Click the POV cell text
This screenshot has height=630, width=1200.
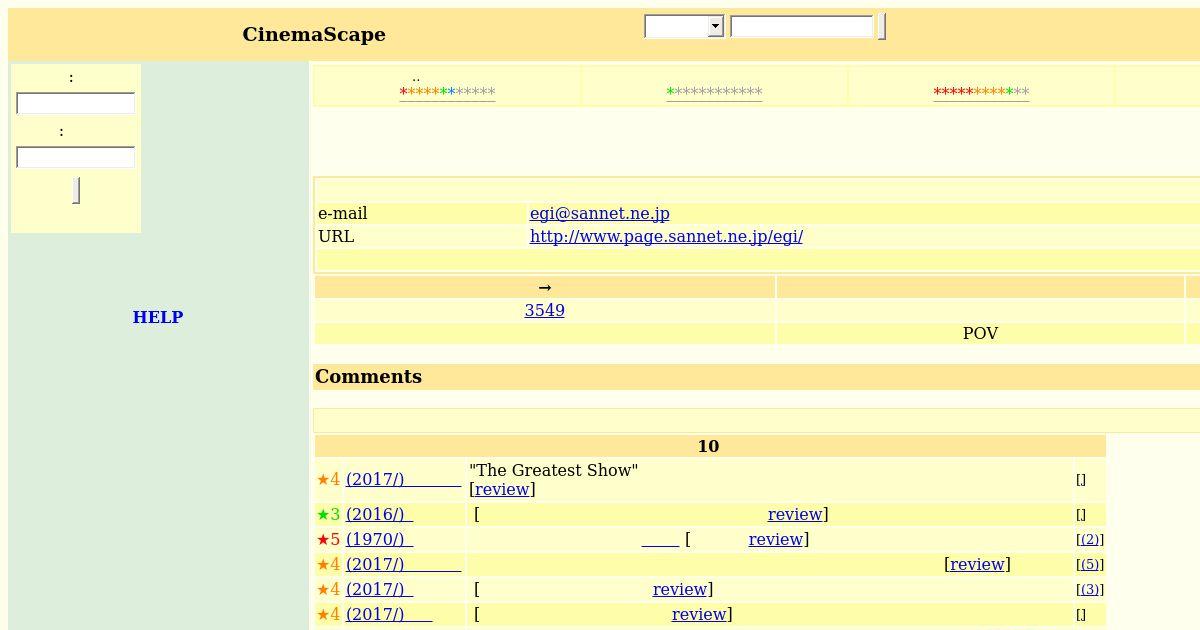(x=980, y=333)
